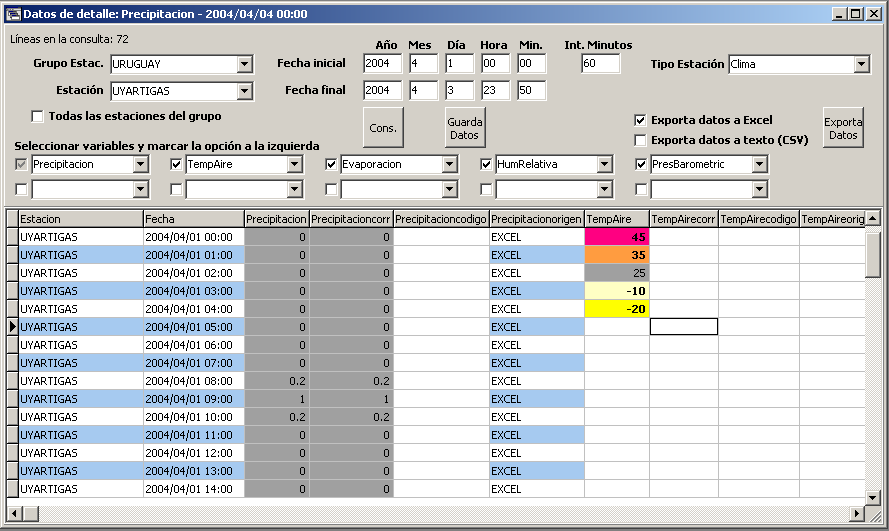
Task: Uncheck Exporta datos a Excel
Action: (x=641, y=120)
